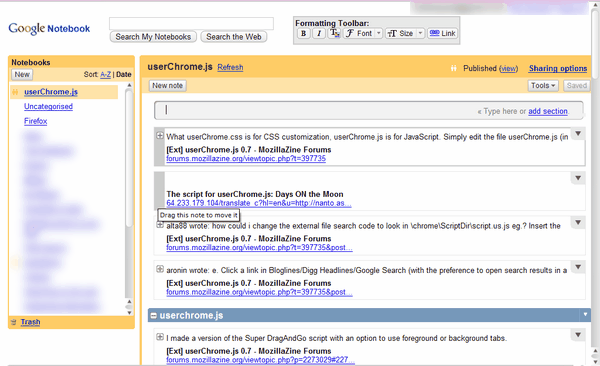Click Search My Notebooks button

(153, 37)
